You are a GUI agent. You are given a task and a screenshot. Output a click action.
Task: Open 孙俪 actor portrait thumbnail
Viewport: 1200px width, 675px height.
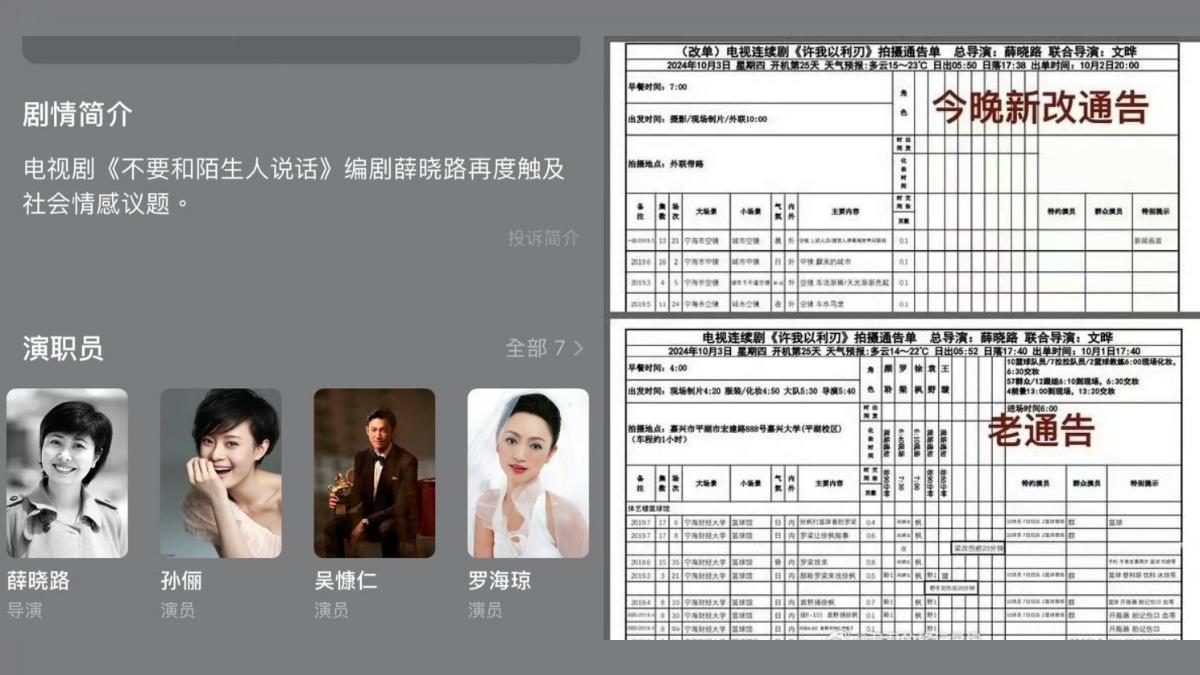pos(221,473)
